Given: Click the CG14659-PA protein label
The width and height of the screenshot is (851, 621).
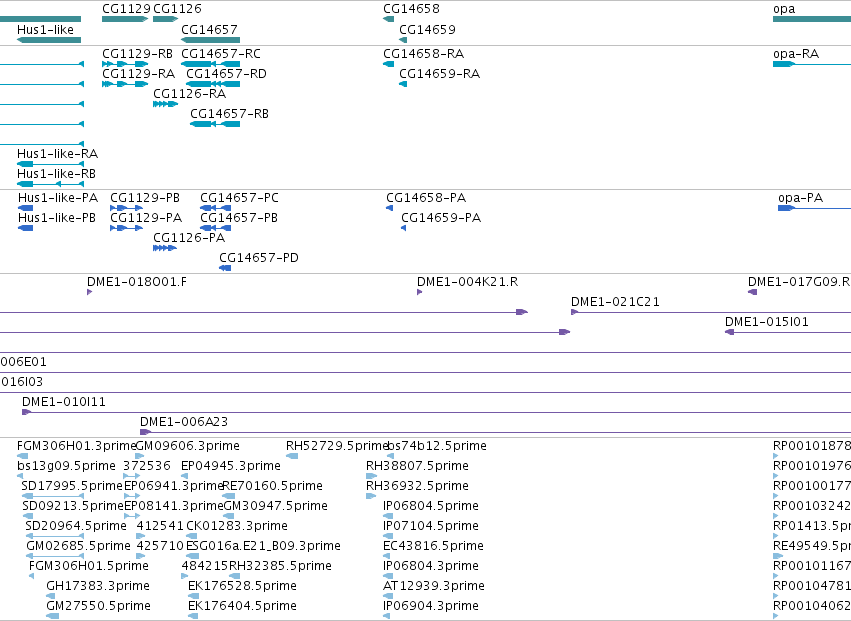Looking at the screenshot, I should (x=441, y=218).
